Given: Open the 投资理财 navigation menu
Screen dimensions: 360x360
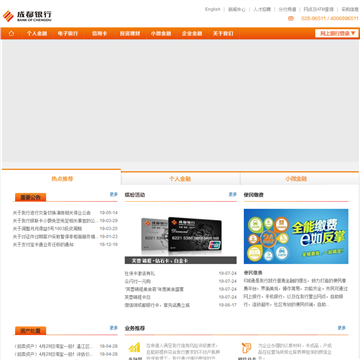Looking at the screenshot, I should (130, 33).
